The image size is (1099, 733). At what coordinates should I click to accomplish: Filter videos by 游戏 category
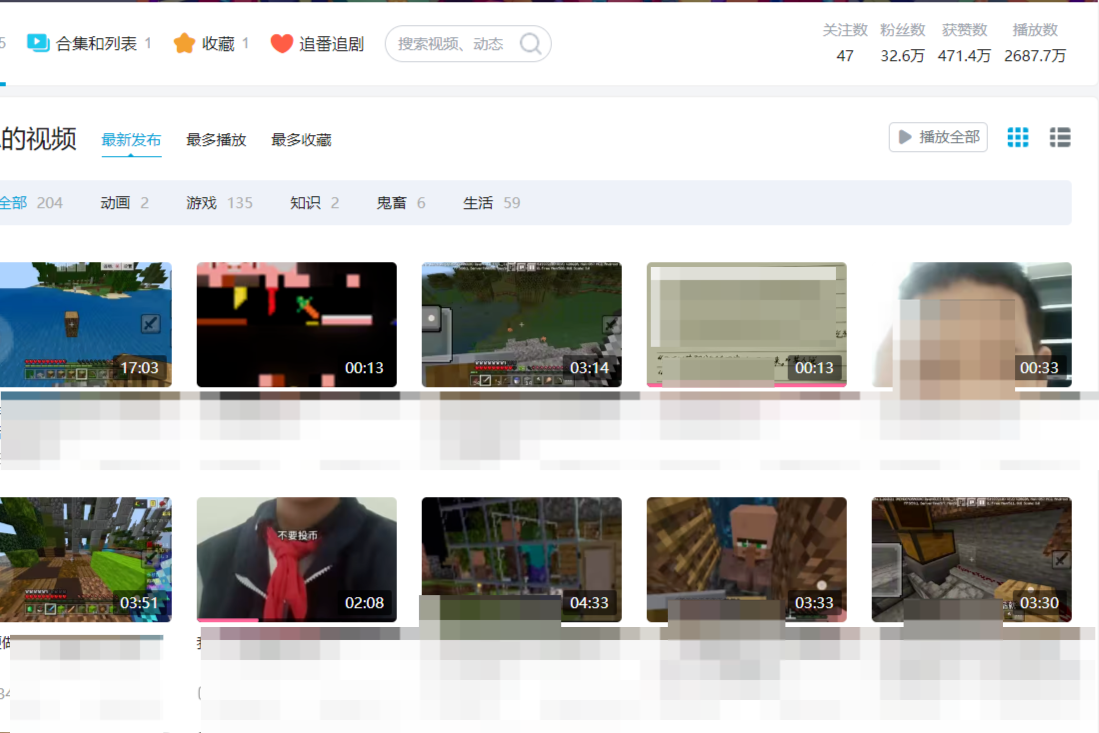pyautogui.click(x=201, y=203)
